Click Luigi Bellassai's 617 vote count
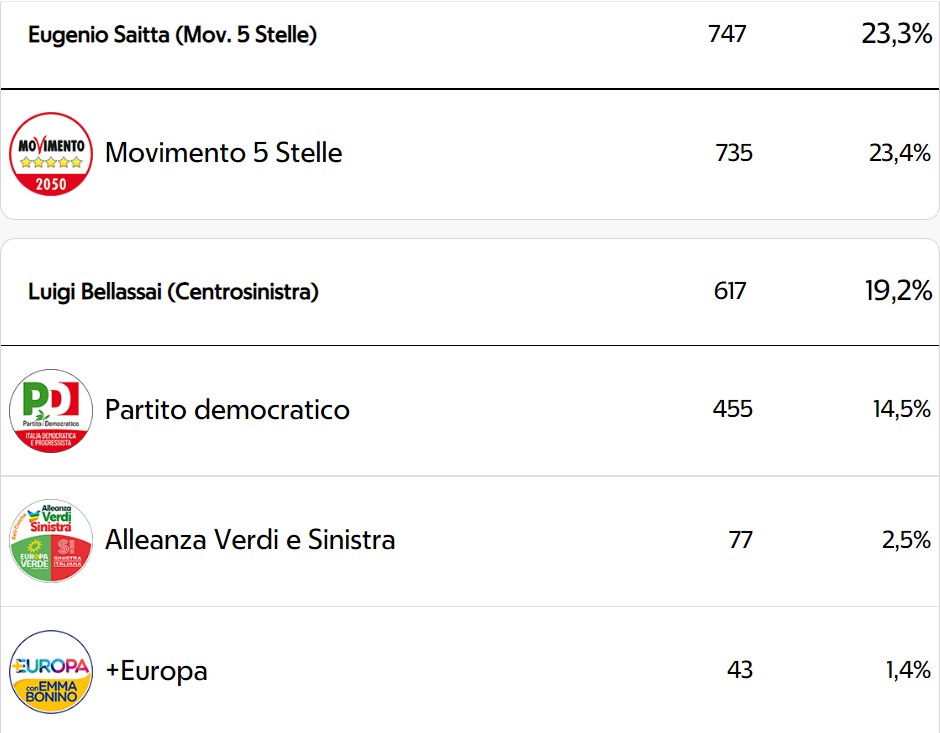Image resolution: width=940 pixels, height=733 pixels. tap(730, 291)
